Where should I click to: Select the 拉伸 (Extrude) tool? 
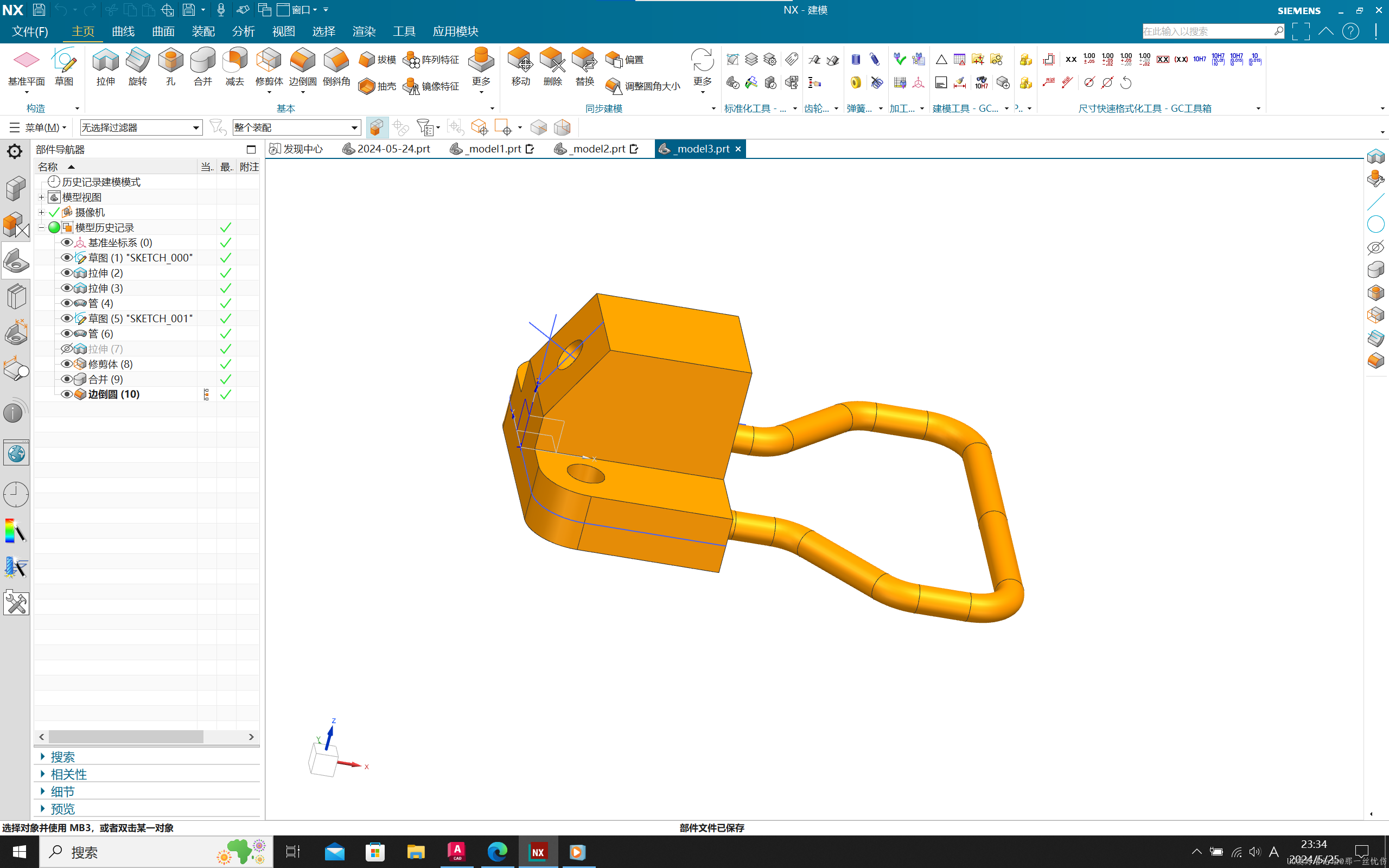click(x=106, y=67)
